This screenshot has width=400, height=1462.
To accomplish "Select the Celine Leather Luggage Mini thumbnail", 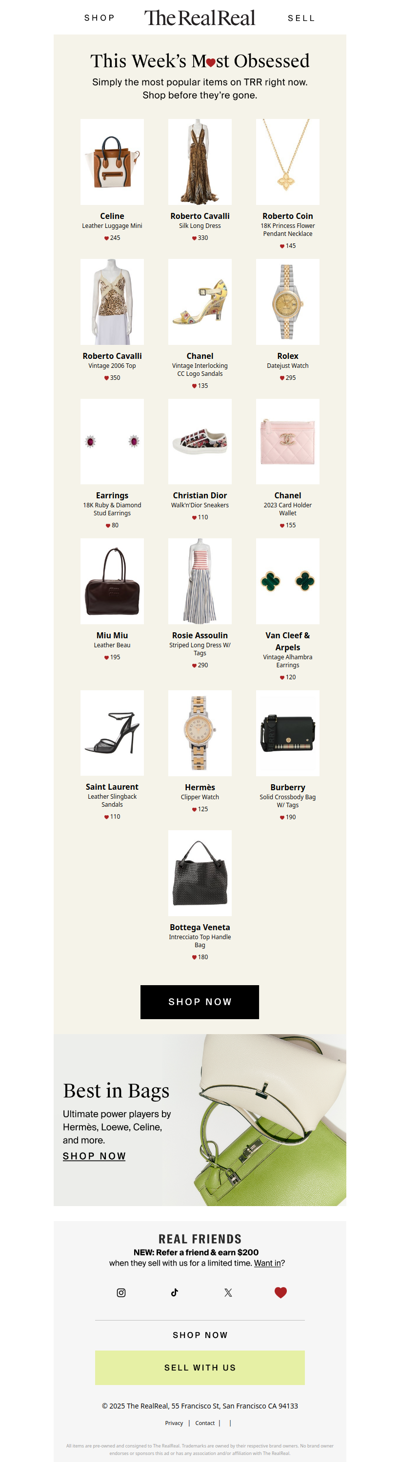I will (112, 162).
